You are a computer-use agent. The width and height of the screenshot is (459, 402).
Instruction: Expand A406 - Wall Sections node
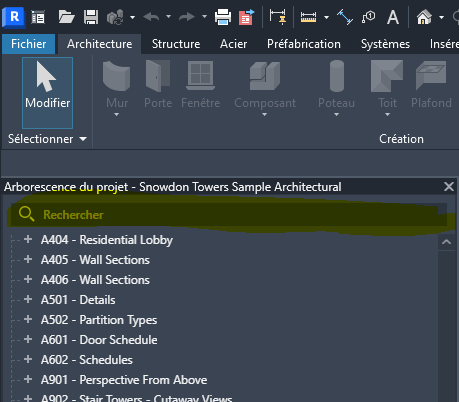click(x=28, y=279)
